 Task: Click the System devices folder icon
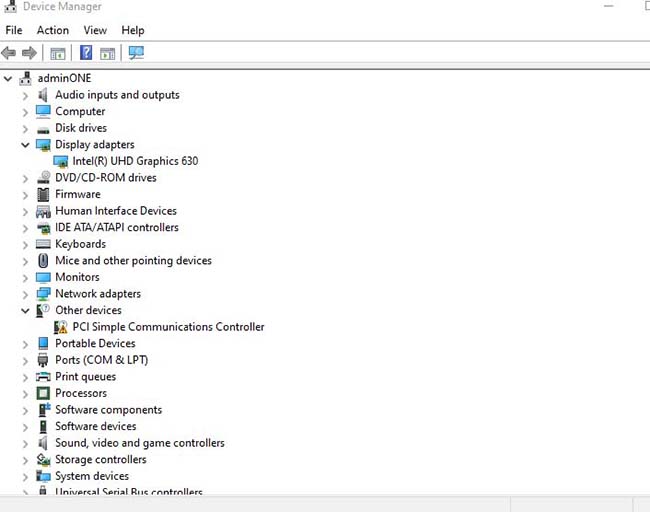(x=43, y=476)
